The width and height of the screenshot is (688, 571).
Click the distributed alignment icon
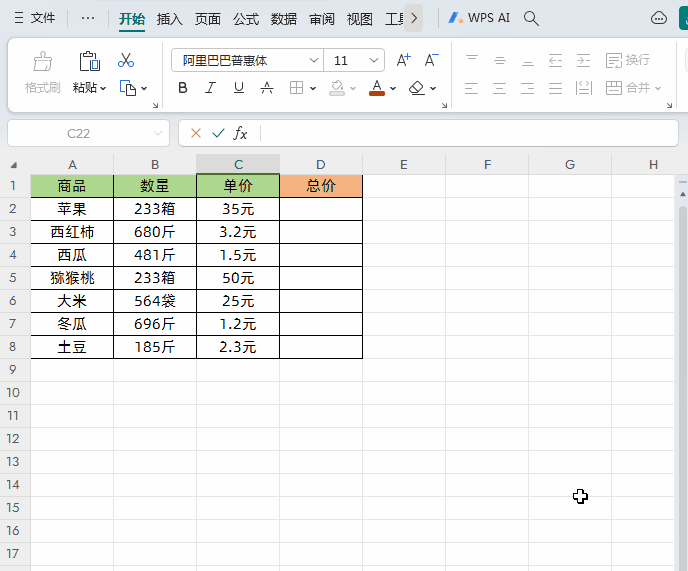click(x=584, y=88)
